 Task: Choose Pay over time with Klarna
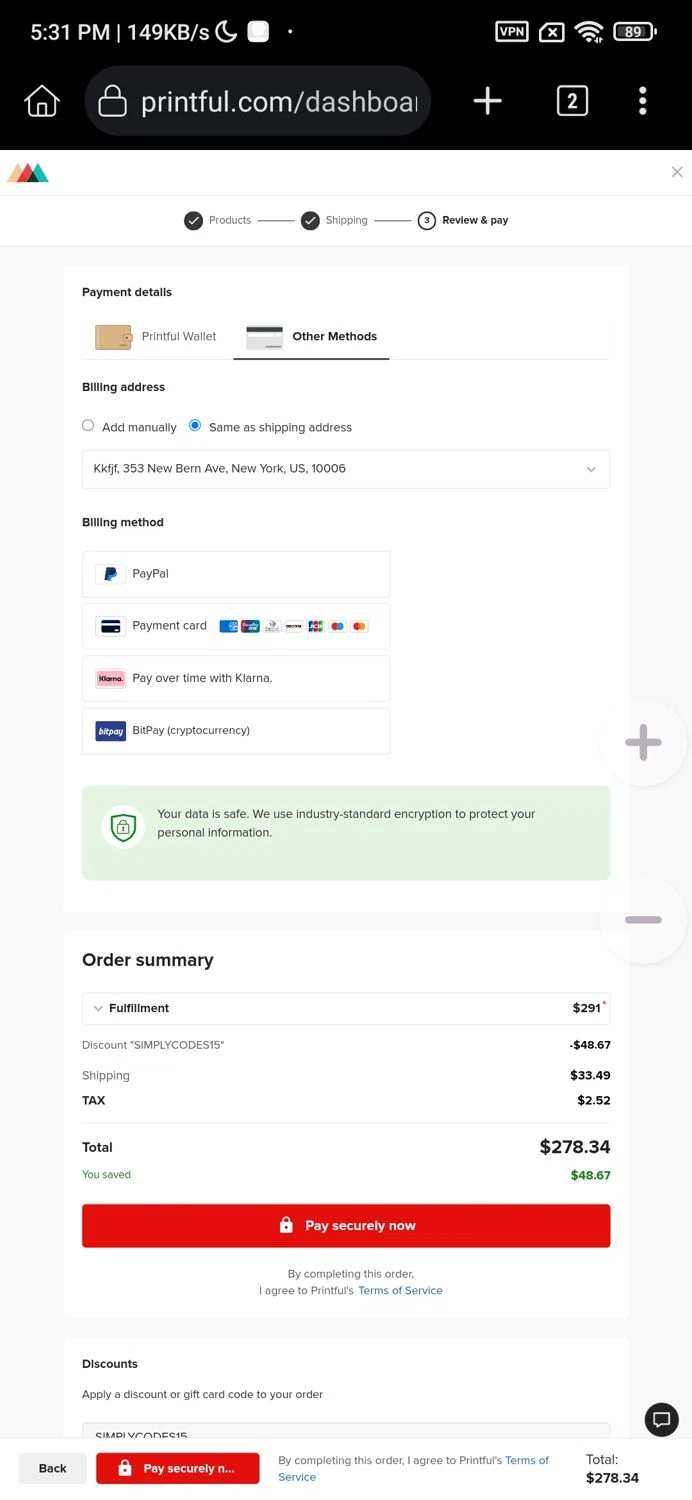[236, 678]
